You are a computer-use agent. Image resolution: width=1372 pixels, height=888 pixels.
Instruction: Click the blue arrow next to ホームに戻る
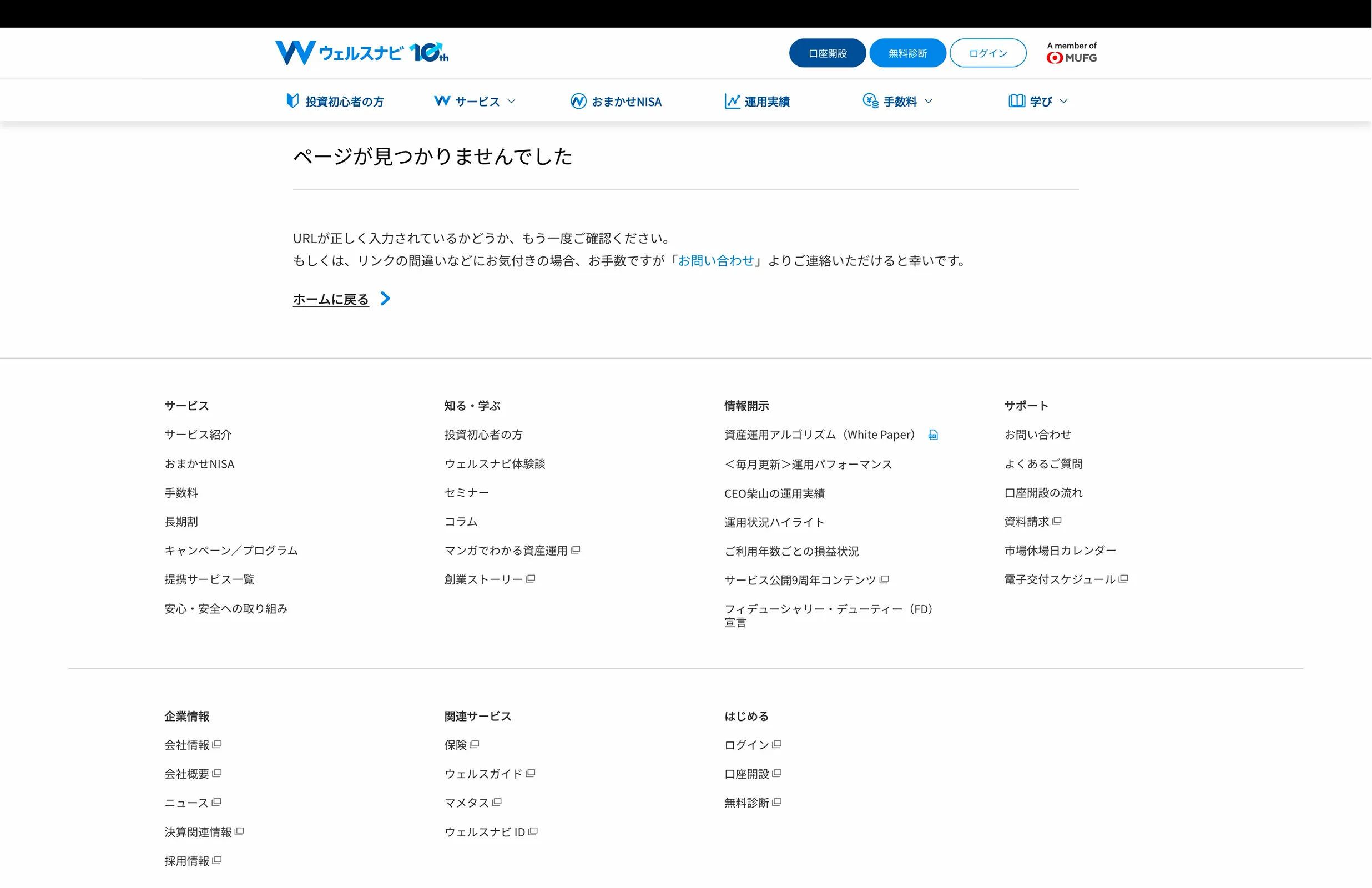tap(386, 299)
